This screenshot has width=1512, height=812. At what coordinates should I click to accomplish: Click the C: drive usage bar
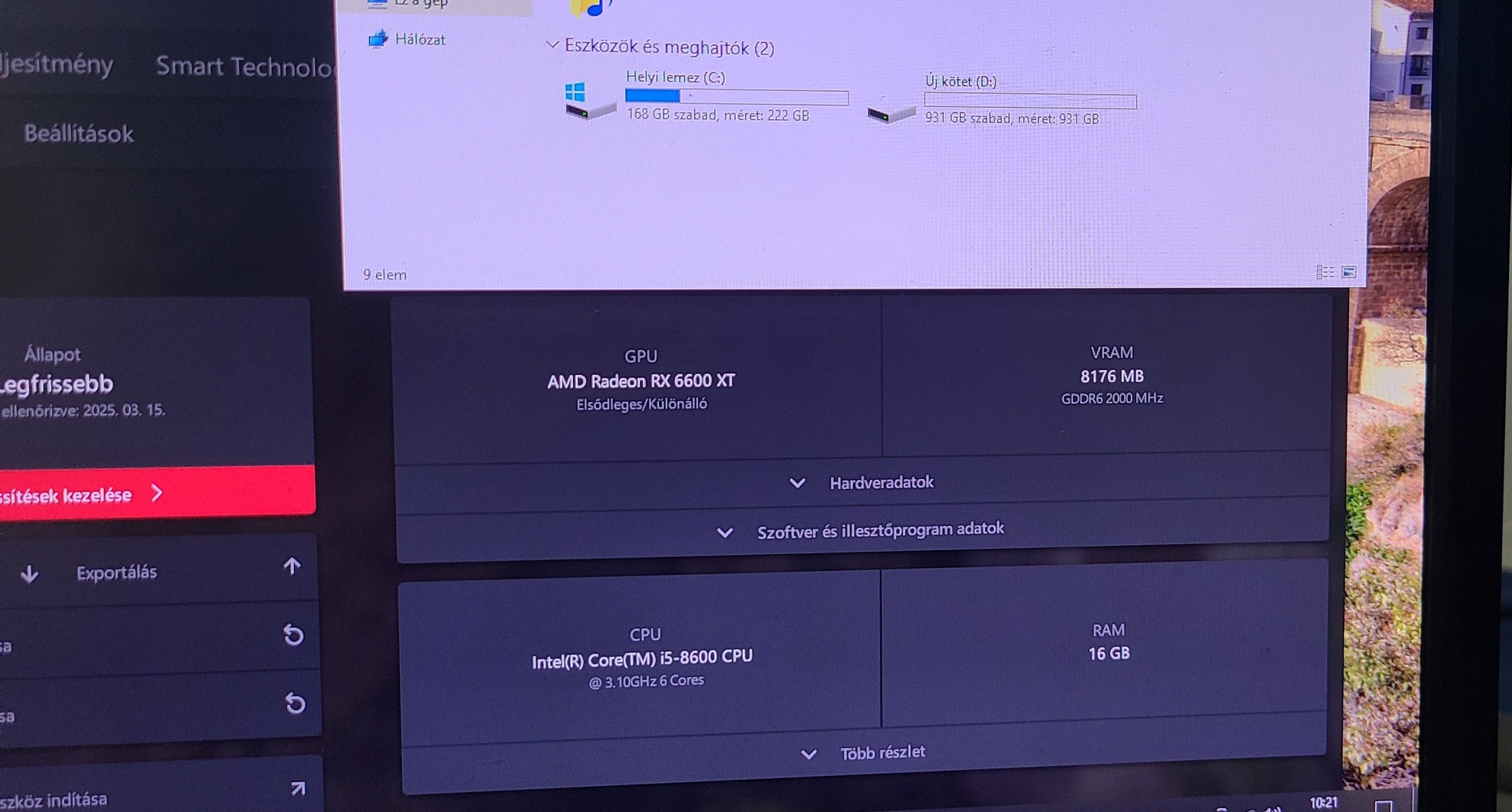[x=737, y=96]
